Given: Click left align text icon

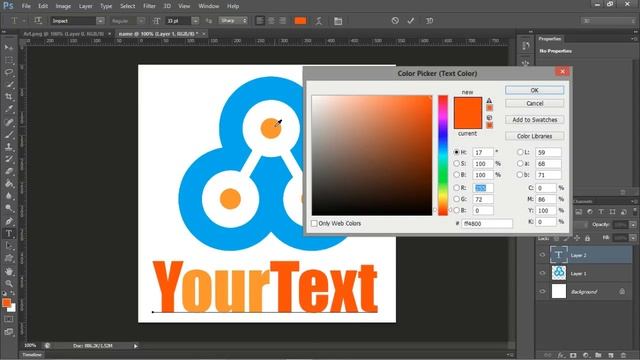Looking at the screenshot, I should tap(260, 20).
